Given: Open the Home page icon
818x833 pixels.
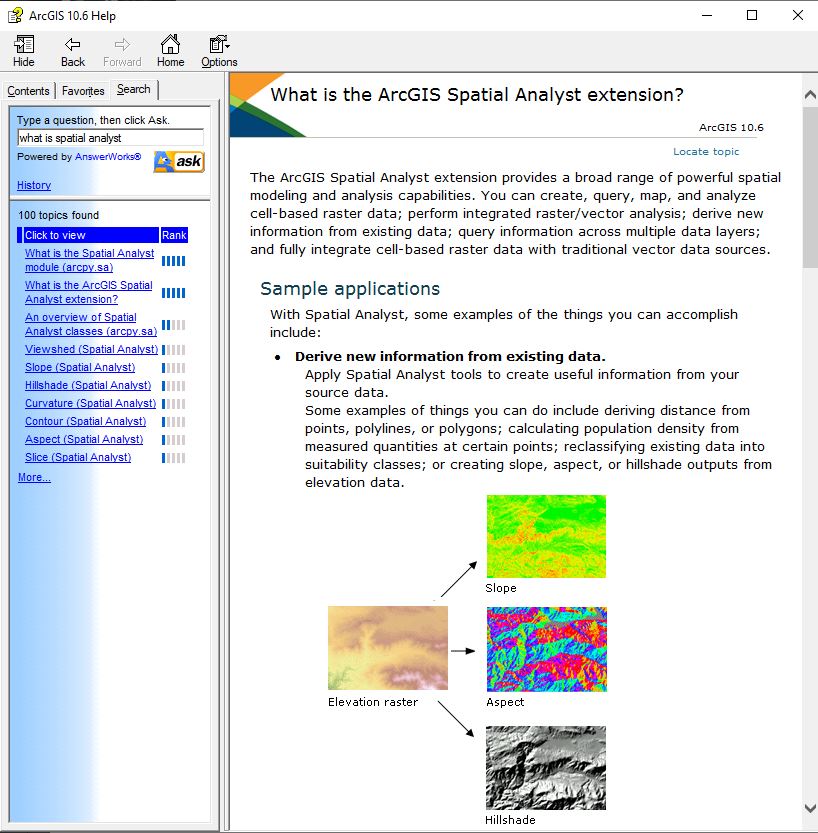Looking at the screenshot, I should pyautogui.click(x=170, y=45).
